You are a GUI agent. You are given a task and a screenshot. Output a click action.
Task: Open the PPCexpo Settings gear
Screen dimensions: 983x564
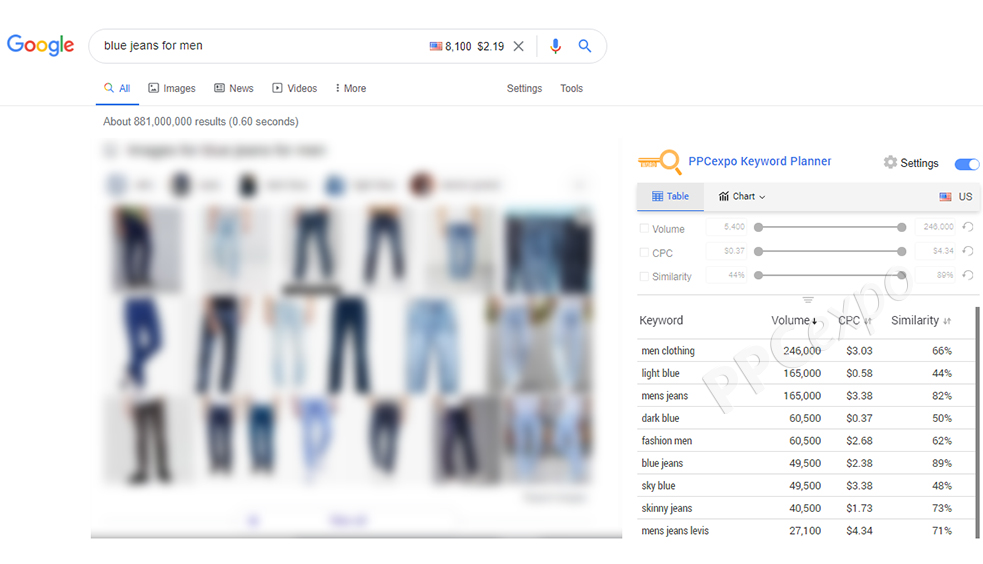point(890,162)
